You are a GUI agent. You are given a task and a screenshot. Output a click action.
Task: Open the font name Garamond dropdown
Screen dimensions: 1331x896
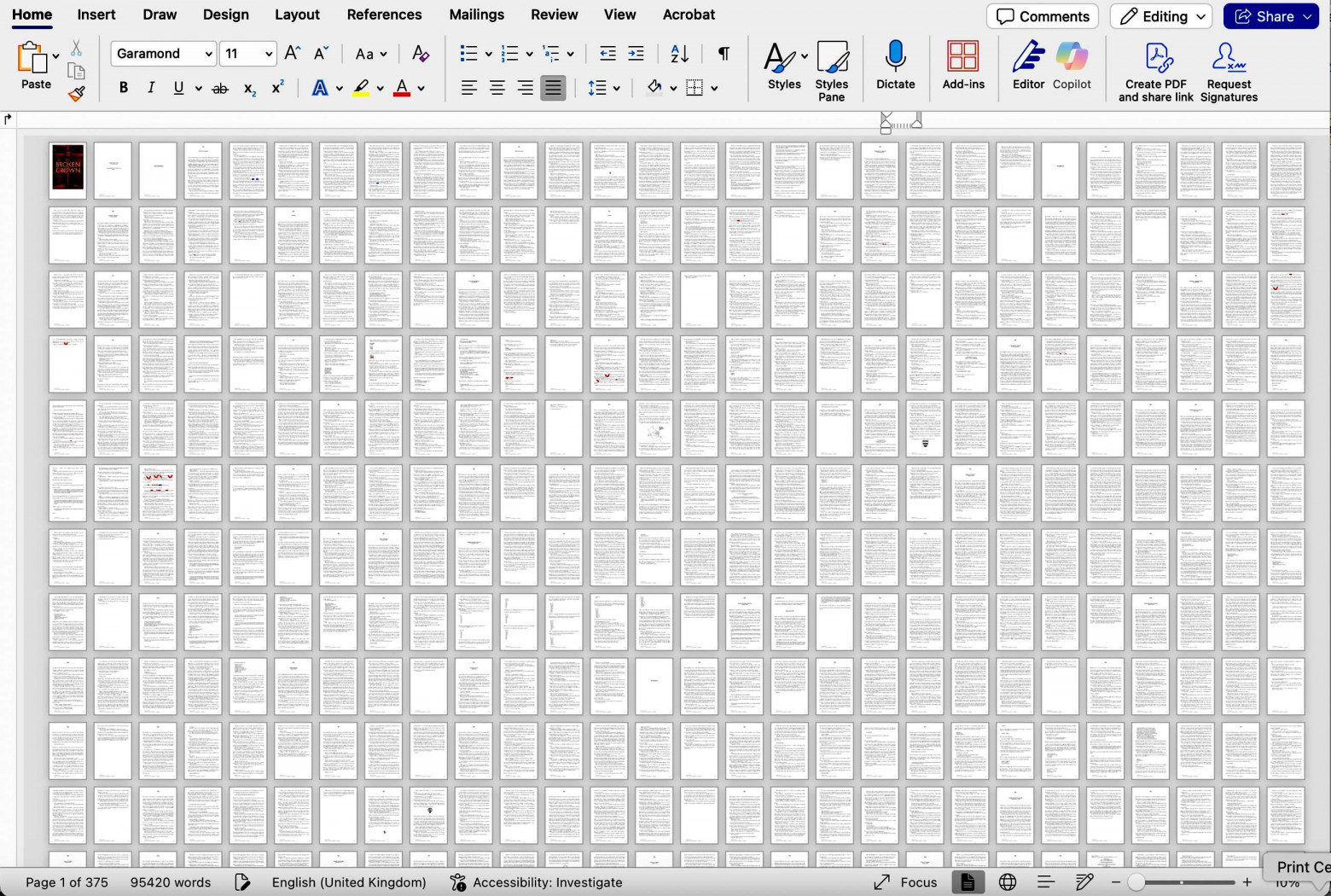208,54
